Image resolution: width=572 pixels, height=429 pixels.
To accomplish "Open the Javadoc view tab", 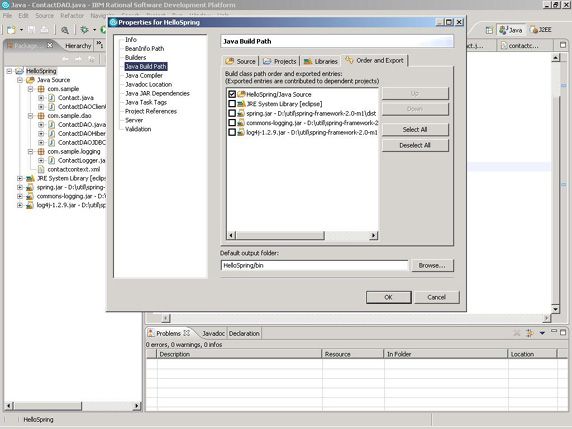I will pyautogui.click(x=213, y=333).
